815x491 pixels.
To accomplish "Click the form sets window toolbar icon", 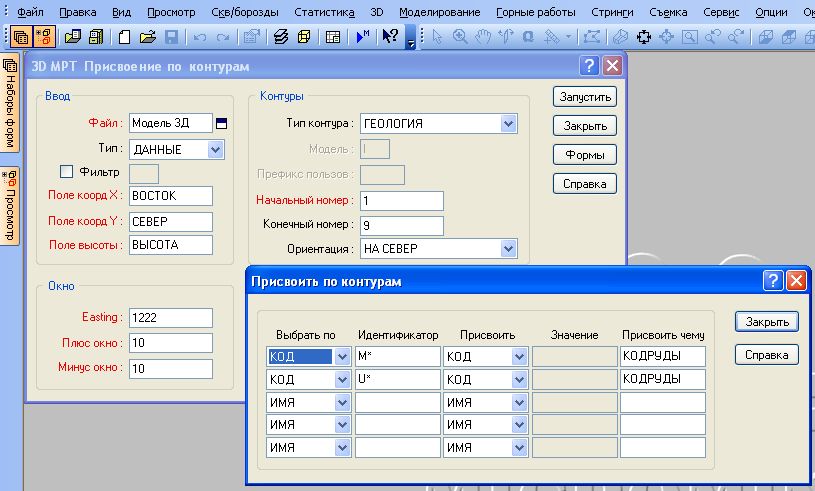I will click(21, 37).
